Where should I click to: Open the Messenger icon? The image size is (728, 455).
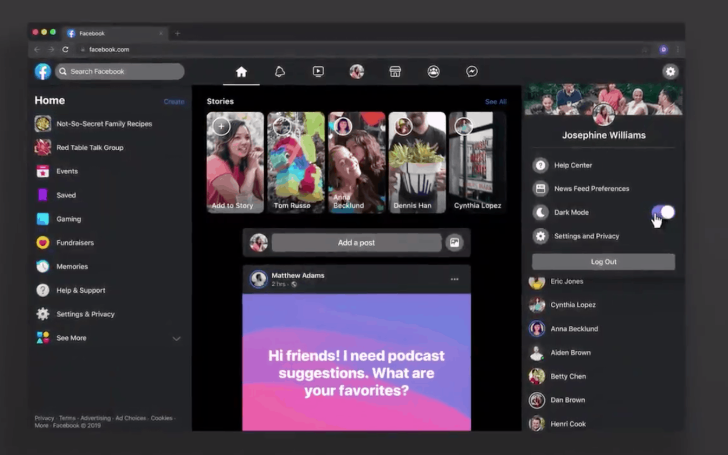[x=472, y=72]
